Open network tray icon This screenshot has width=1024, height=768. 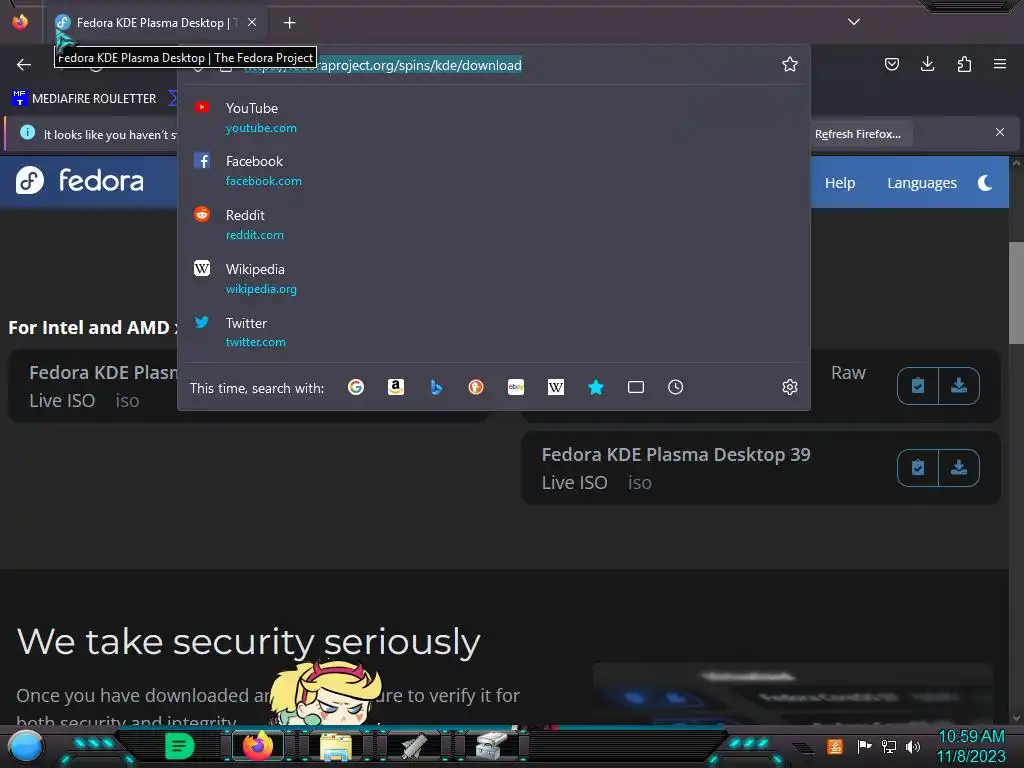point(889,746)
